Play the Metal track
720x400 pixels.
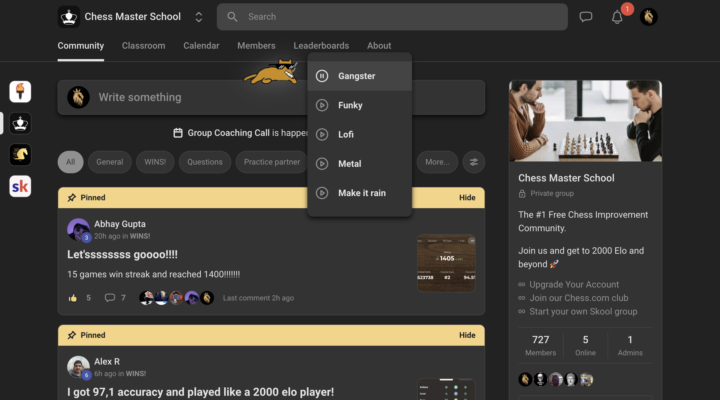[x=322, y=164]
